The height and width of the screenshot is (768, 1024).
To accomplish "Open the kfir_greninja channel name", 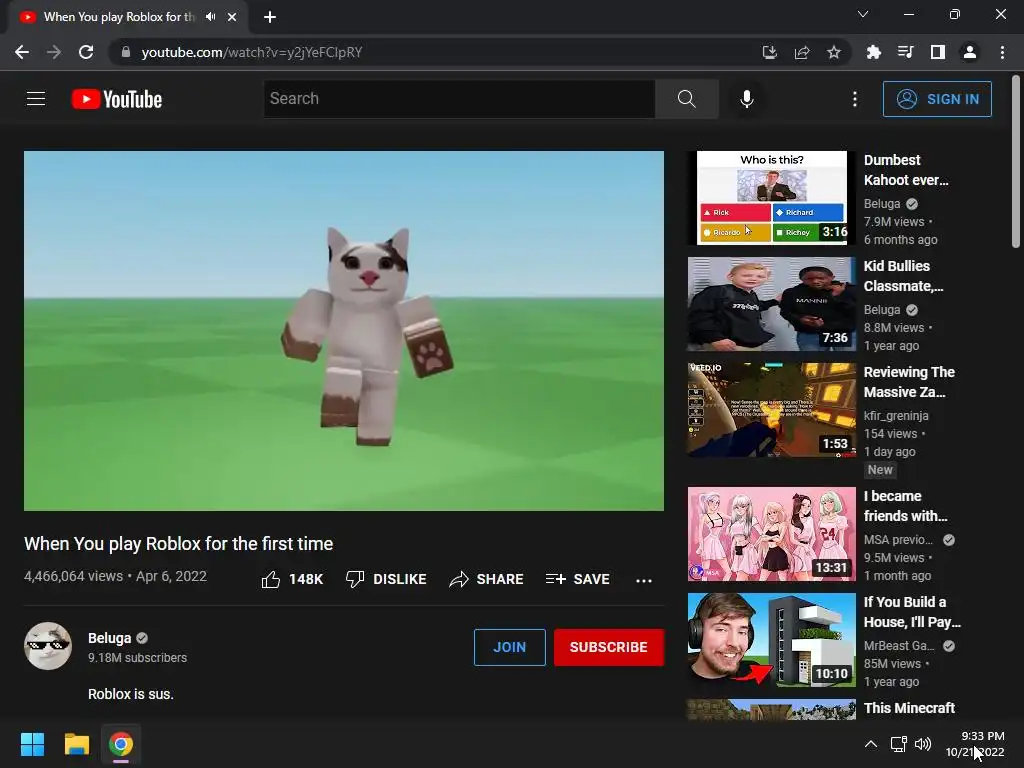I will click(x=896, y=415).
